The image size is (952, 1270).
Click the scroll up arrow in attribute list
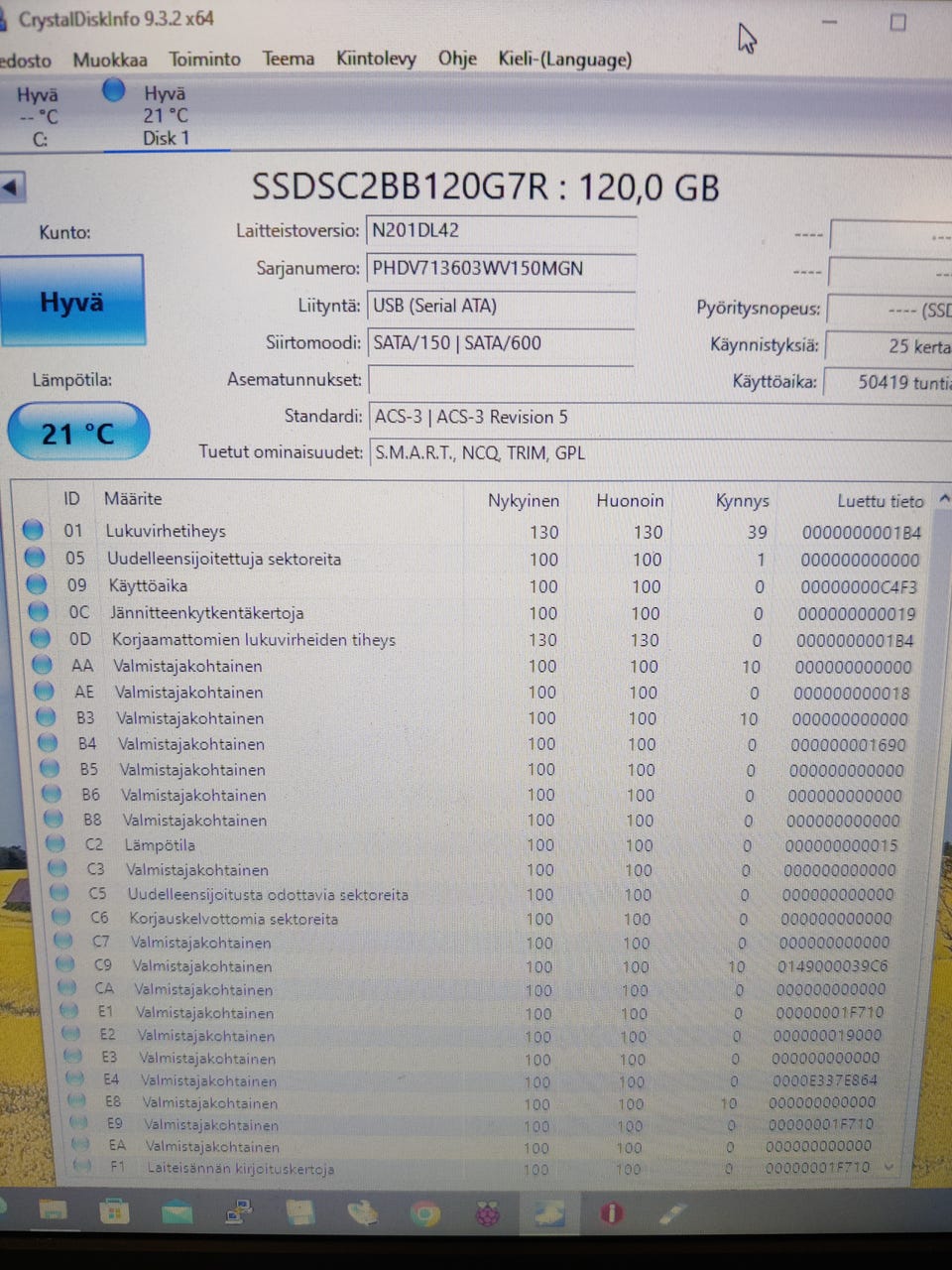(944, 499)
